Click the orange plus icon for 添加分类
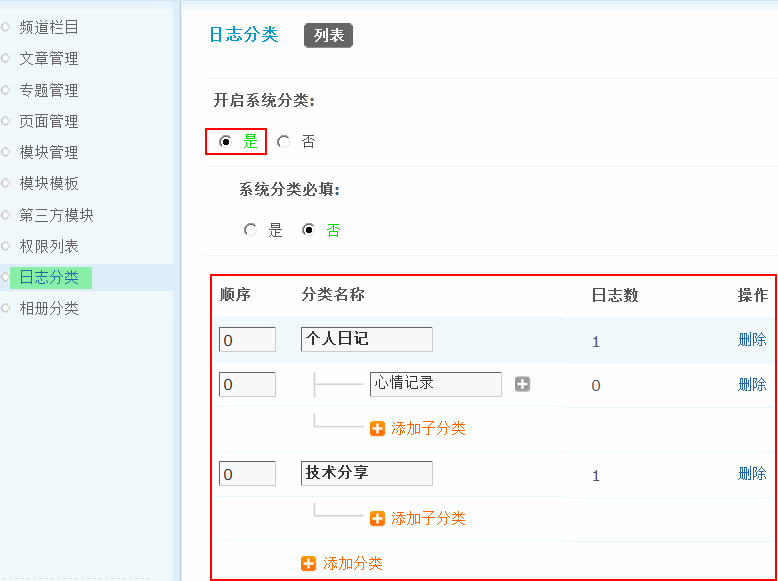778x581 pixels. click(308, 563)
